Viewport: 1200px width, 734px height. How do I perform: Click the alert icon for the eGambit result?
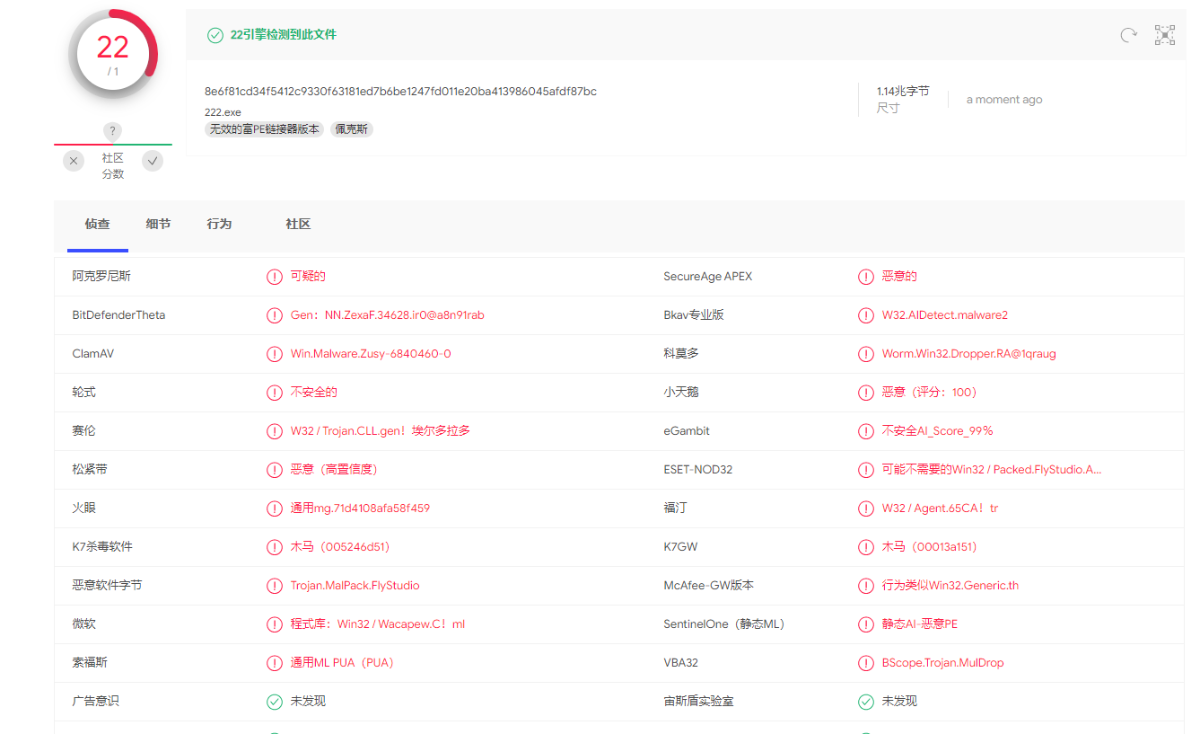point(866,431)
